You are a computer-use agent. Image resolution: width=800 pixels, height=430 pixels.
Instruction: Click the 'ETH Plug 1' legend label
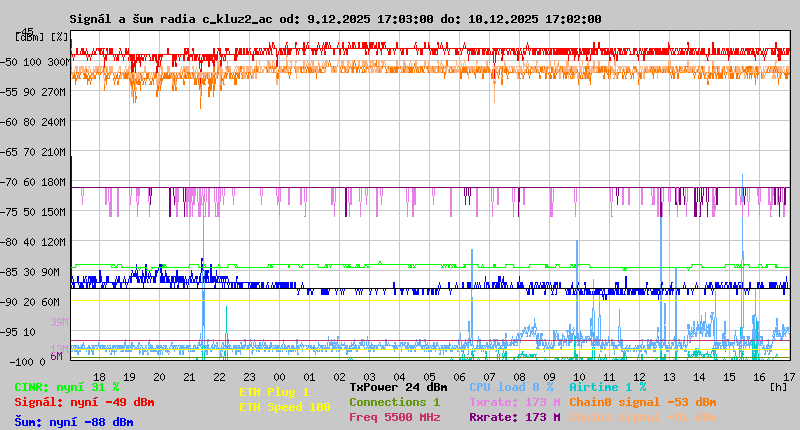(274, 392)
